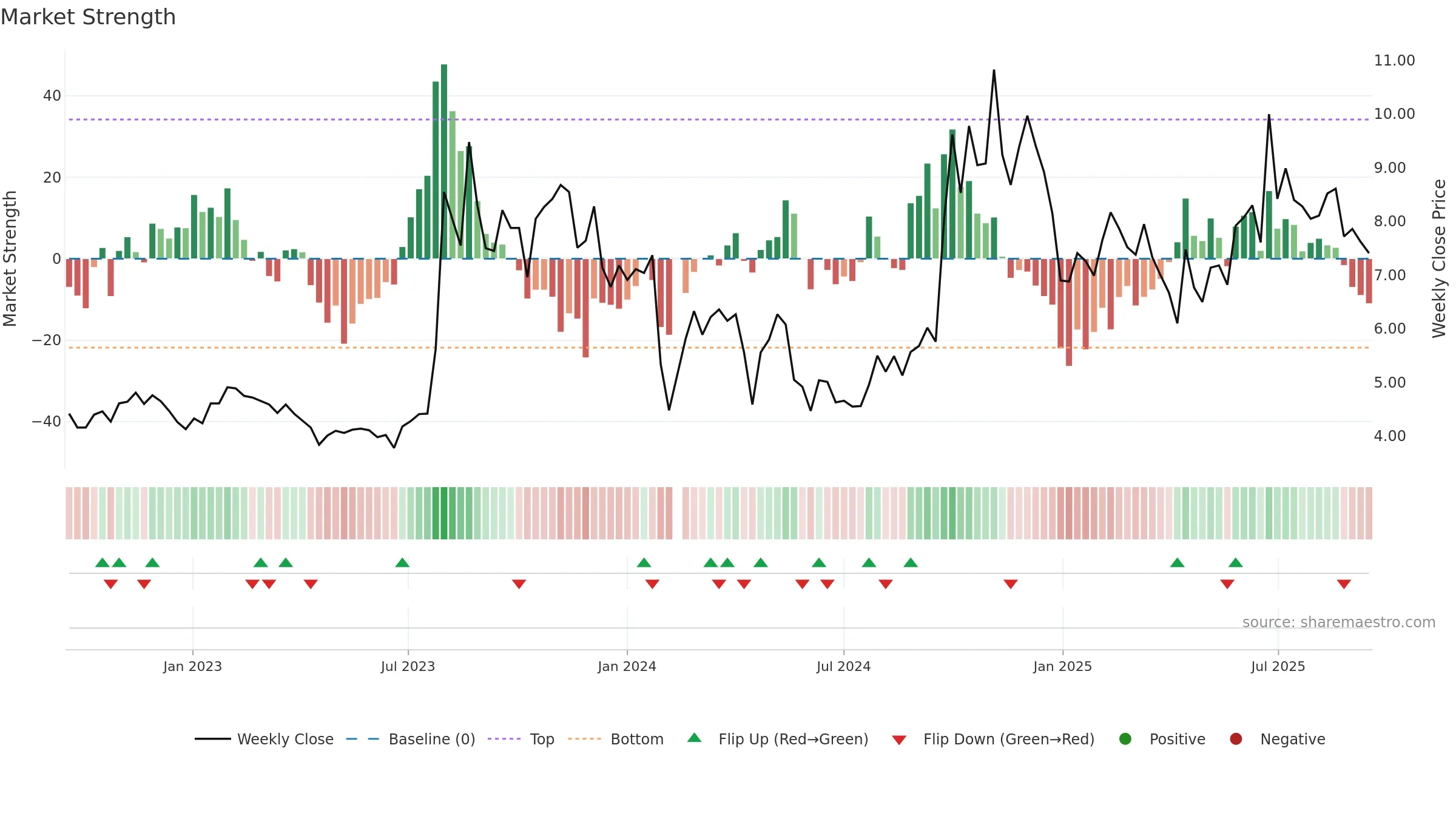1456x819 pixels.
Task: Click the price peak of the weekly close line near 11.00
Action: click(x=994, y=71)
